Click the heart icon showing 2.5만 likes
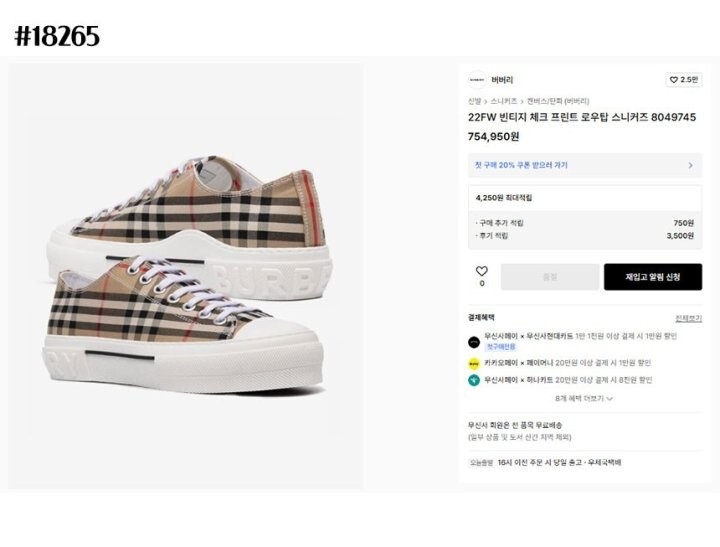This screenshot has width=720, height=547. (x=685, y=80)
